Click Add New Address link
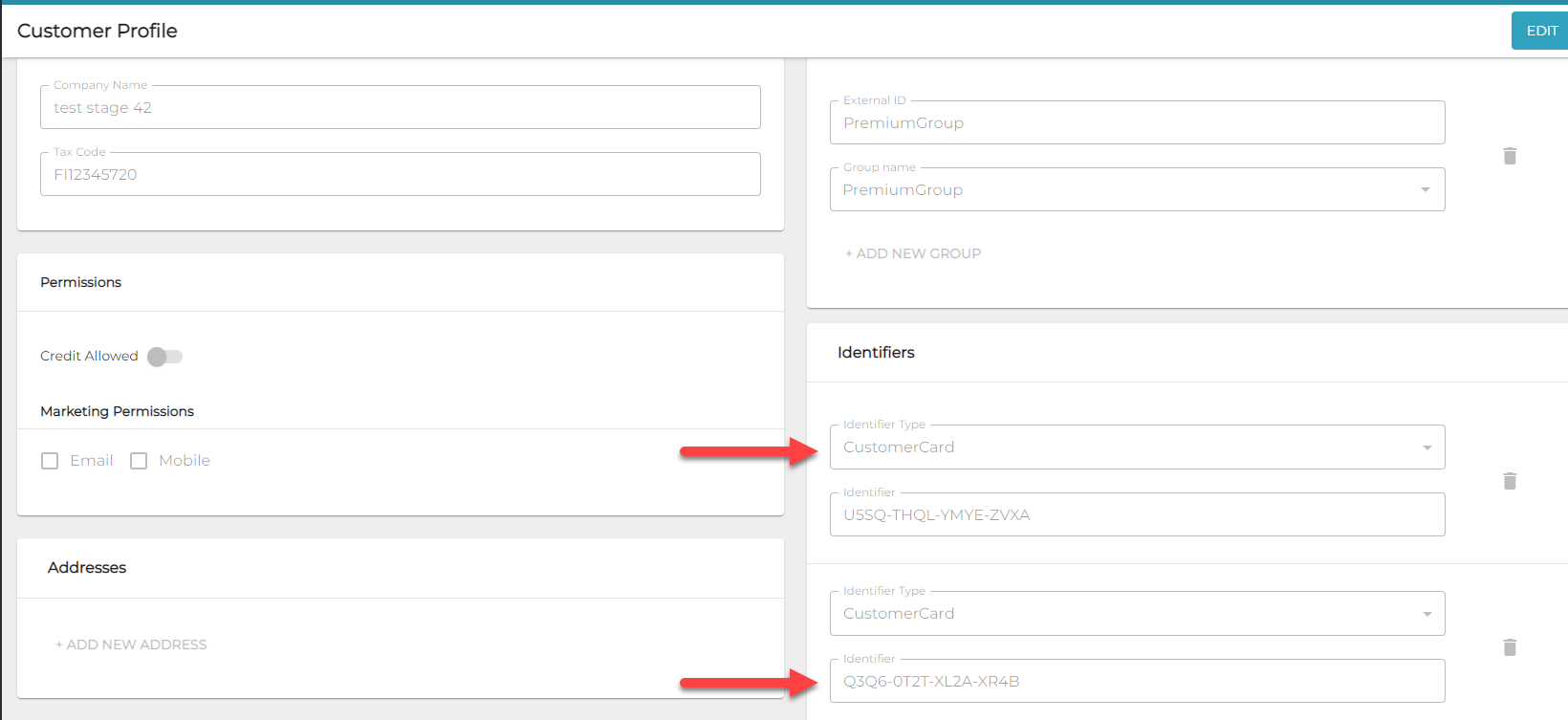Image resolution: width=1568 pixels, height=720 pixels. tap(131, 644)
